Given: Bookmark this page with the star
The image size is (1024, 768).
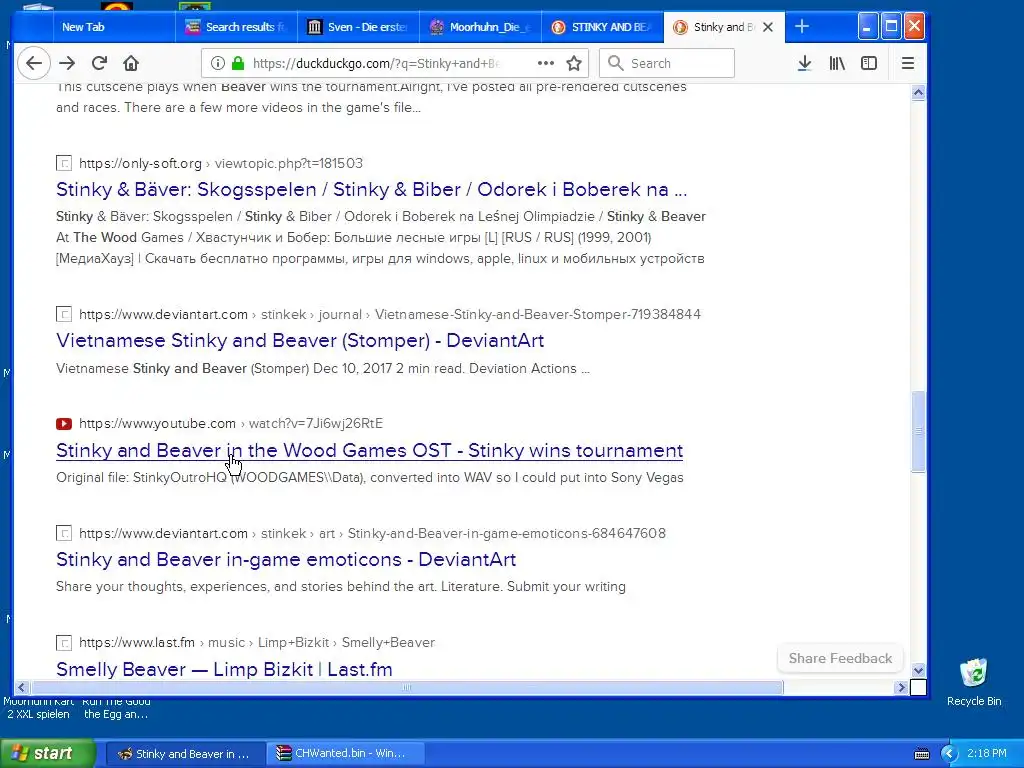Looking at the screenshot, I should click(574, 63).
